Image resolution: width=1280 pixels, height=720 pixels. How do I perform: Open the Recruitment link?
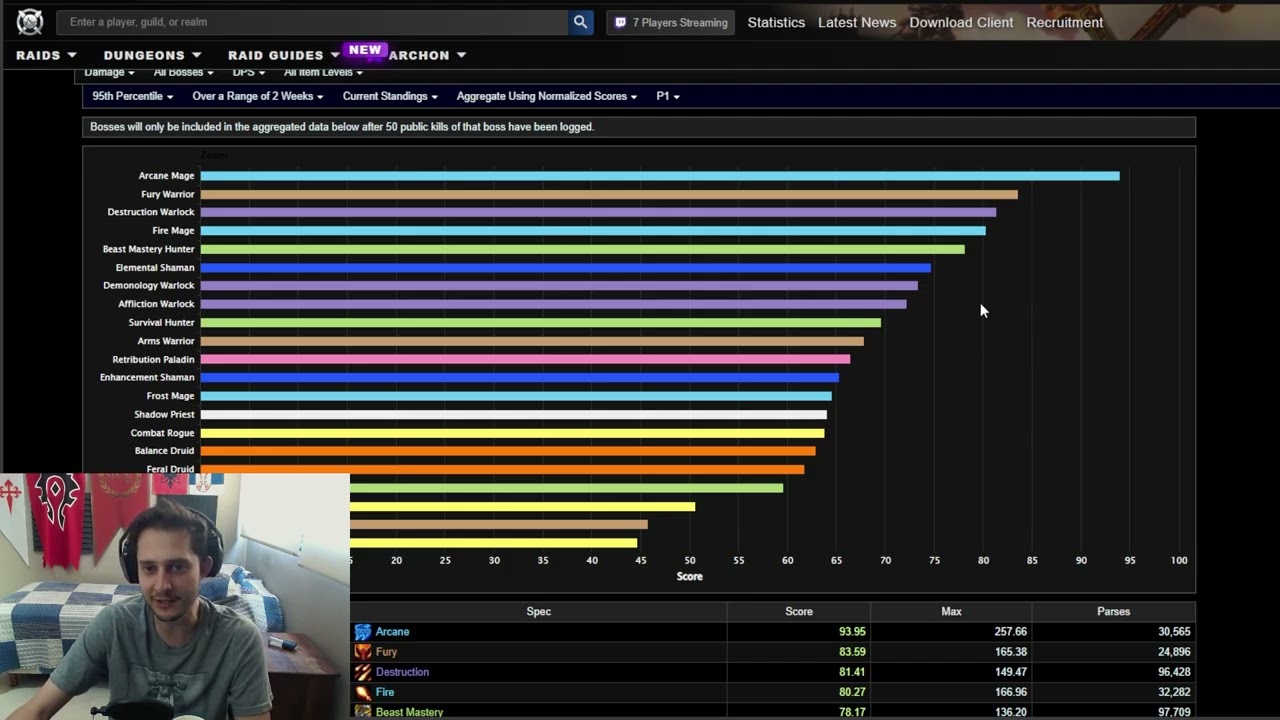pos(1065,22)
